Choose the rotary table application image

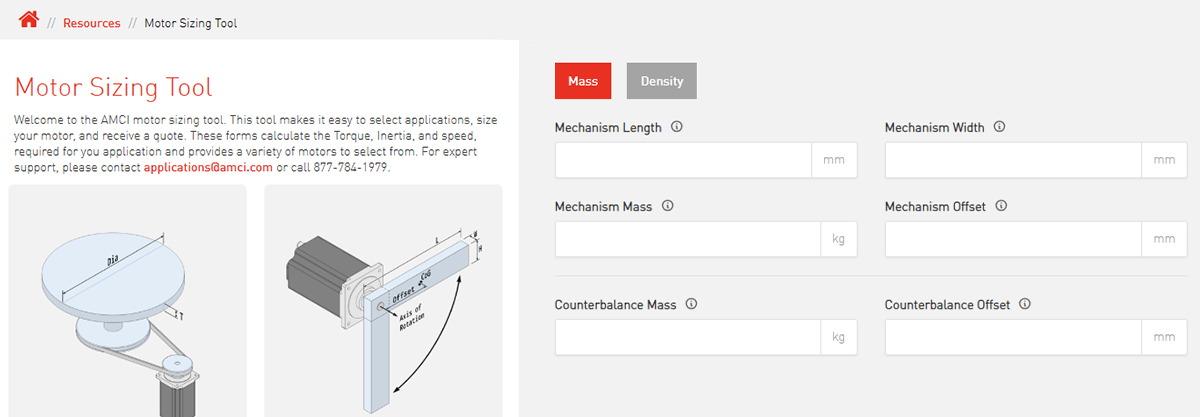pos(127,301)
